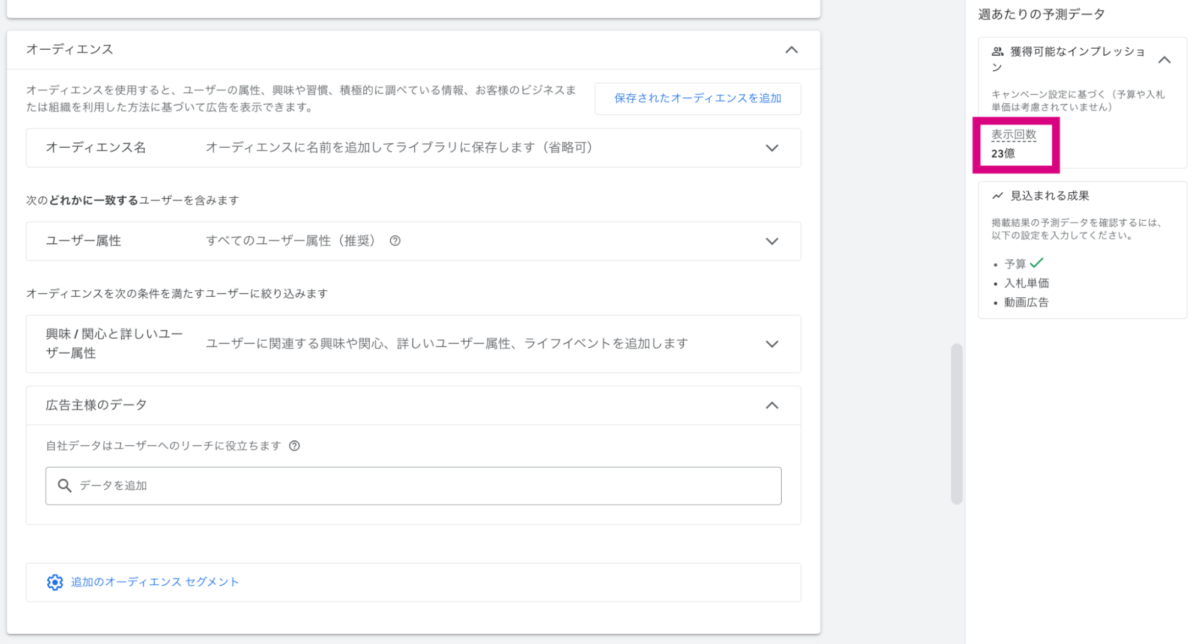Click the magnifier icon in データを追加
Viewport: 1200px width, 644px height.
pos(64,485)
